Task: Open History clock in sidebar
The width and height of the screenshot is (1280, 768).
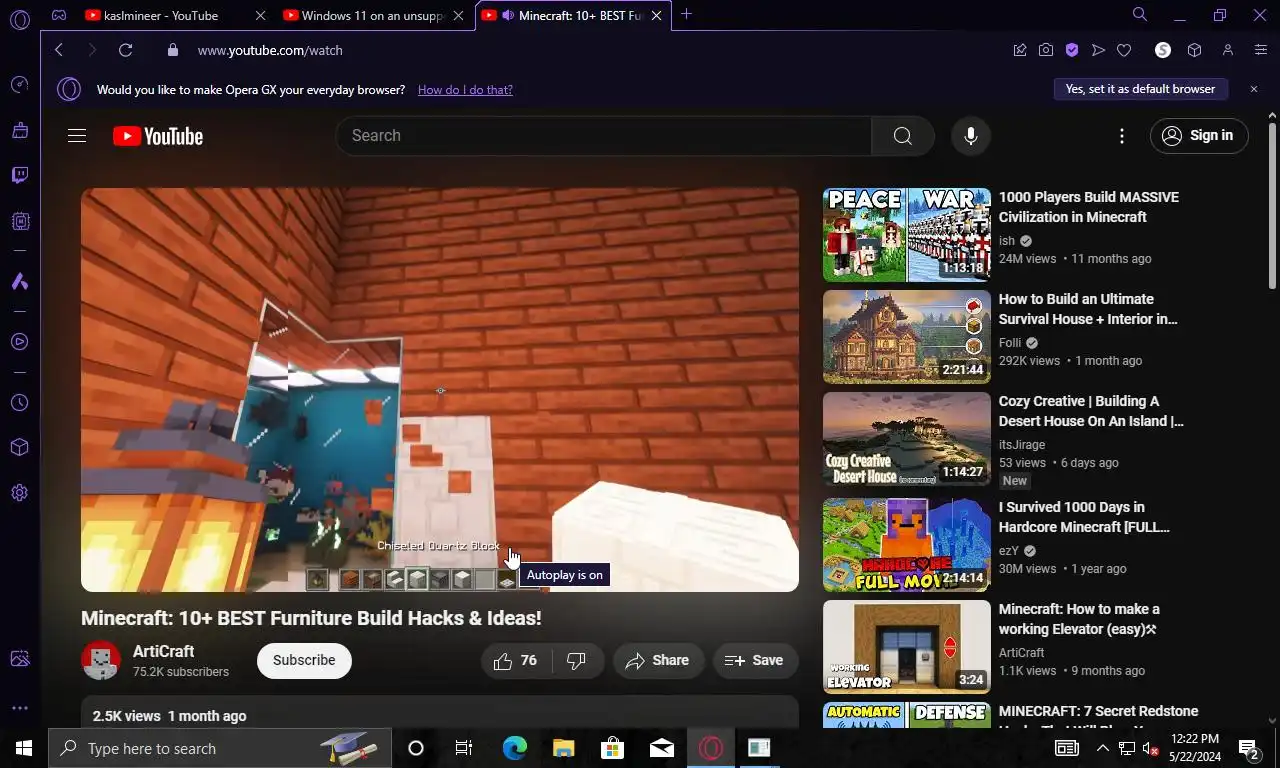Action: point(20,403)
